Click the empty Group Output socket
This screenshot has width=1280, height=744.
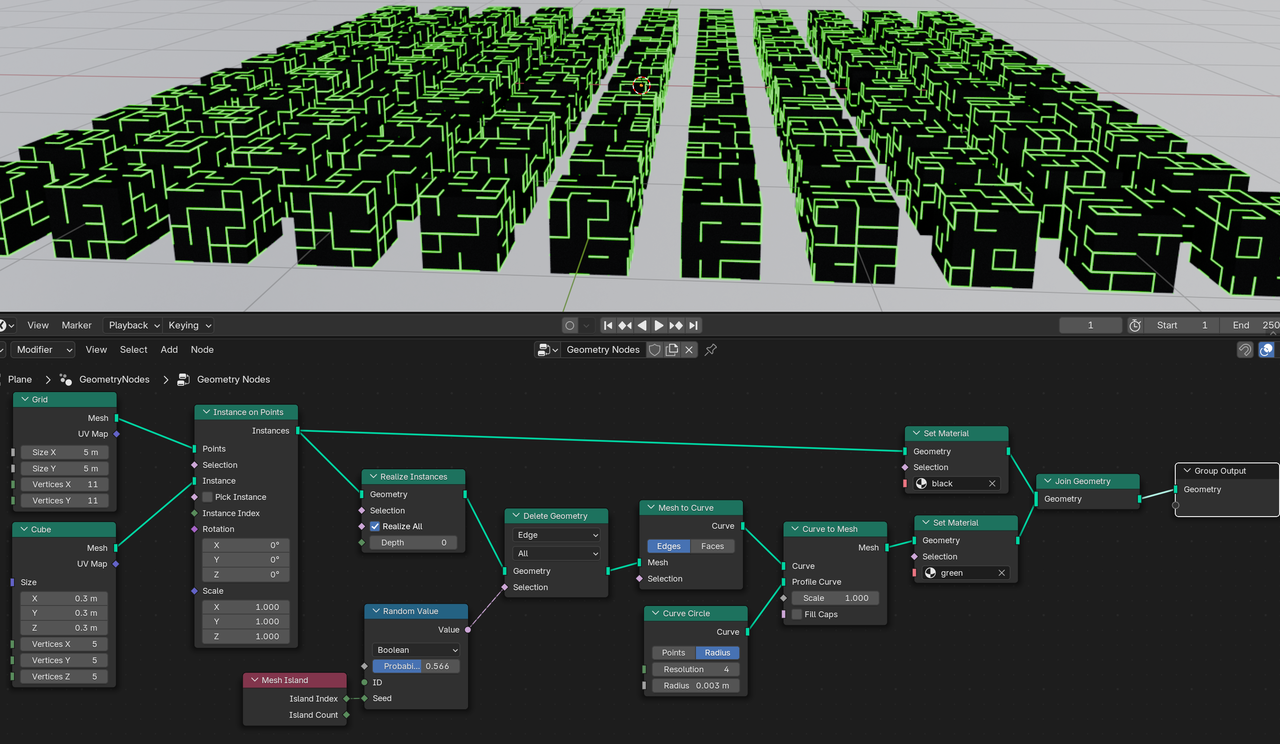pyautogui.click(x=1176, y=505)
